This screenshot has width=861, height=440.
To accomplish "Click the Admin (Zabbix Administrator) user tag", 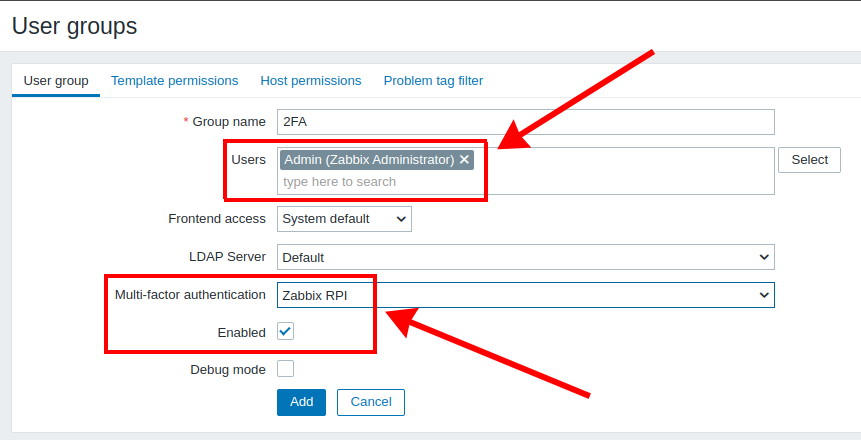I will [369, 159].
